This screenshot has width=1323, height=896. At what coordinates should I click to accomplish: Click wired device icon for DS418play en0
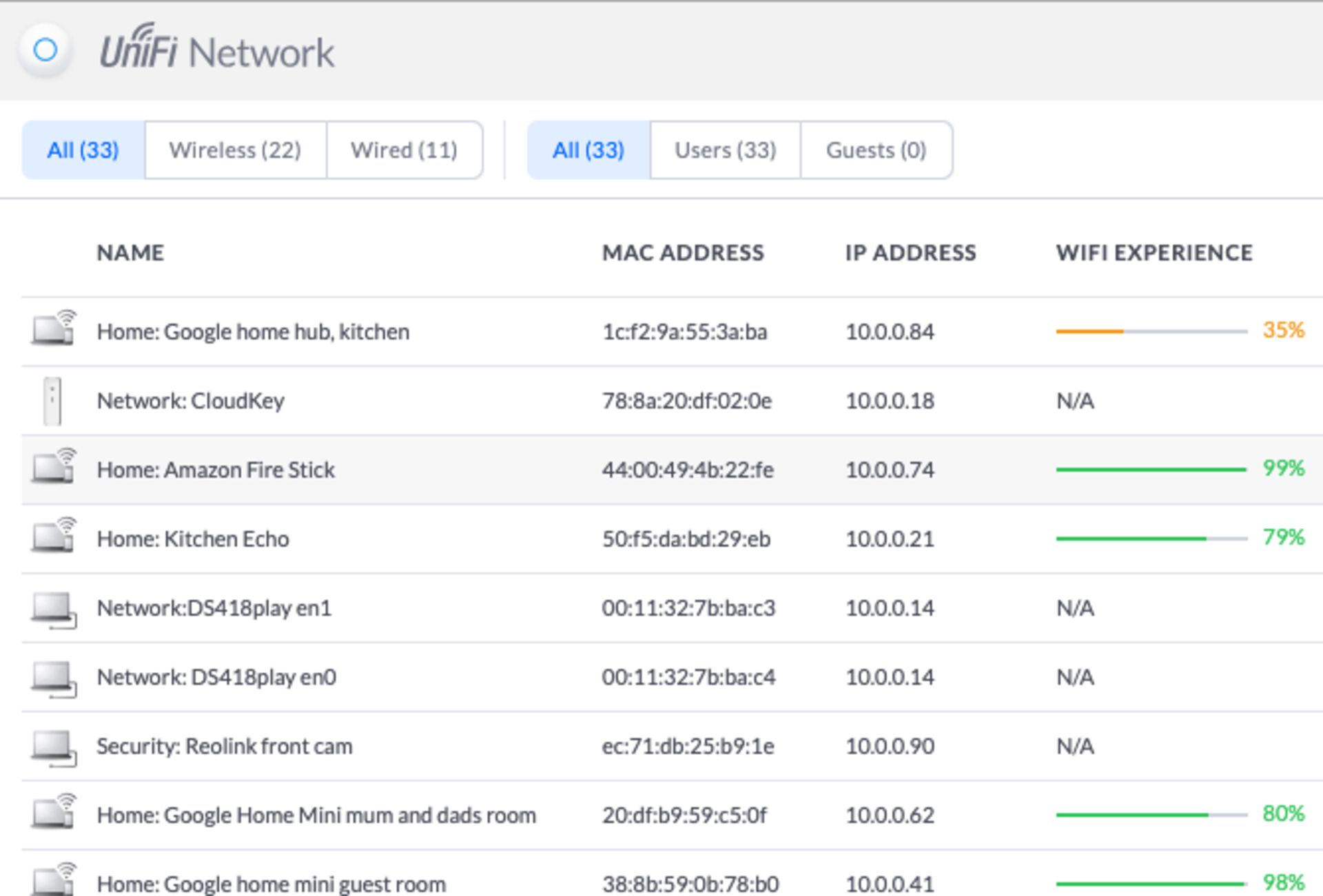[54, 678]
